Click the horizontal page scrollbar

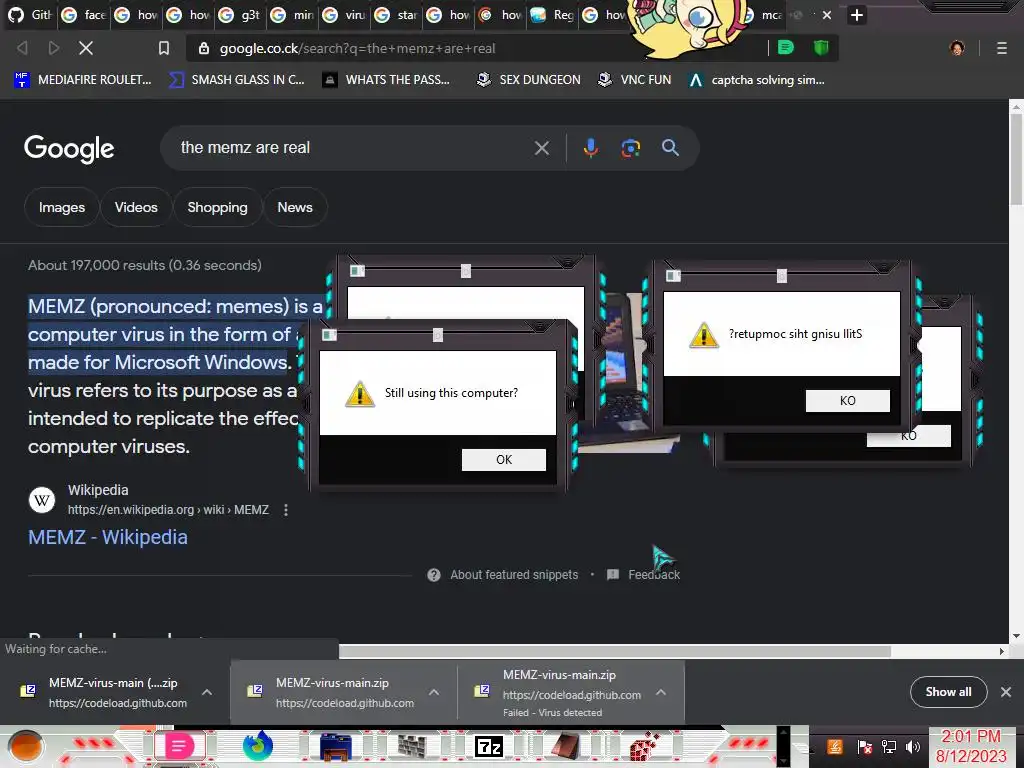pos(615,651)
